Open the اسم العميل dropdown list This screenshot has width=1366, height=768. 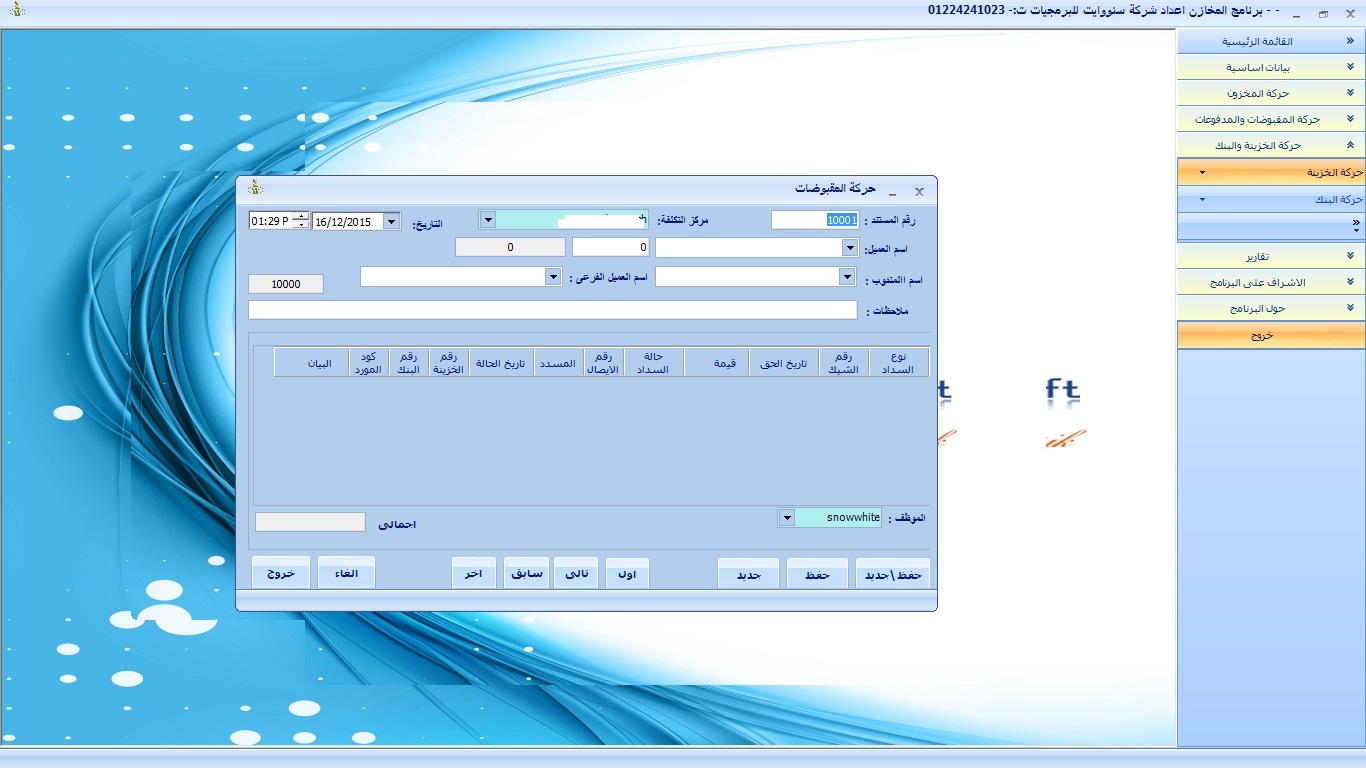pyautogui.click(x=849, y=247)
